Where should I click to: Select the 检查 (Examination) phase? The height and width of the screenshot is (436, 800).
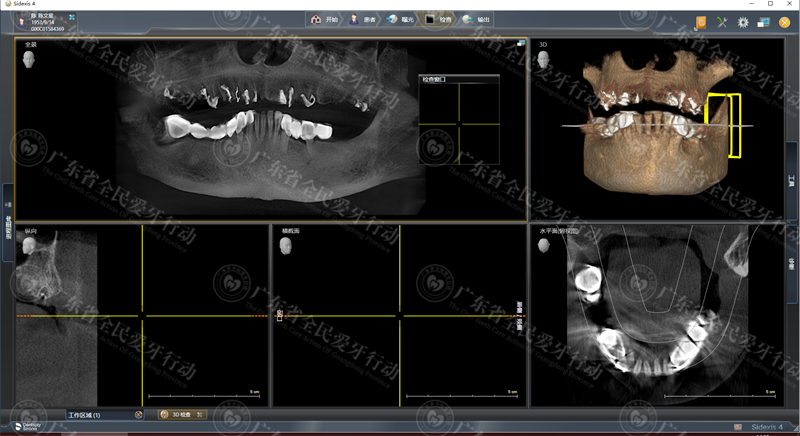(x=436, y=19)
